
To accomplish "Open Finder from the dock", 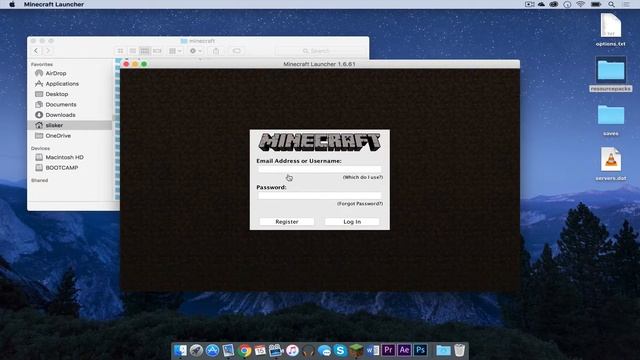I will click(x=180, y=350).
